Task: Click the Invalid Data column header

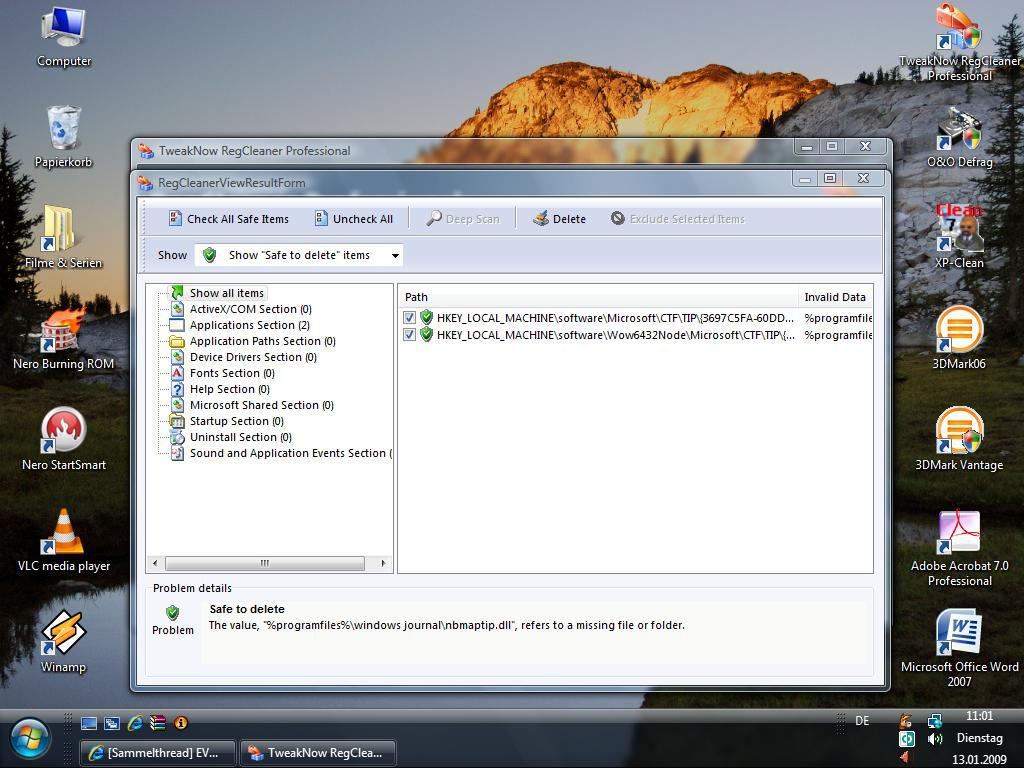Action: pyautogui.click(x=835, y=297)
